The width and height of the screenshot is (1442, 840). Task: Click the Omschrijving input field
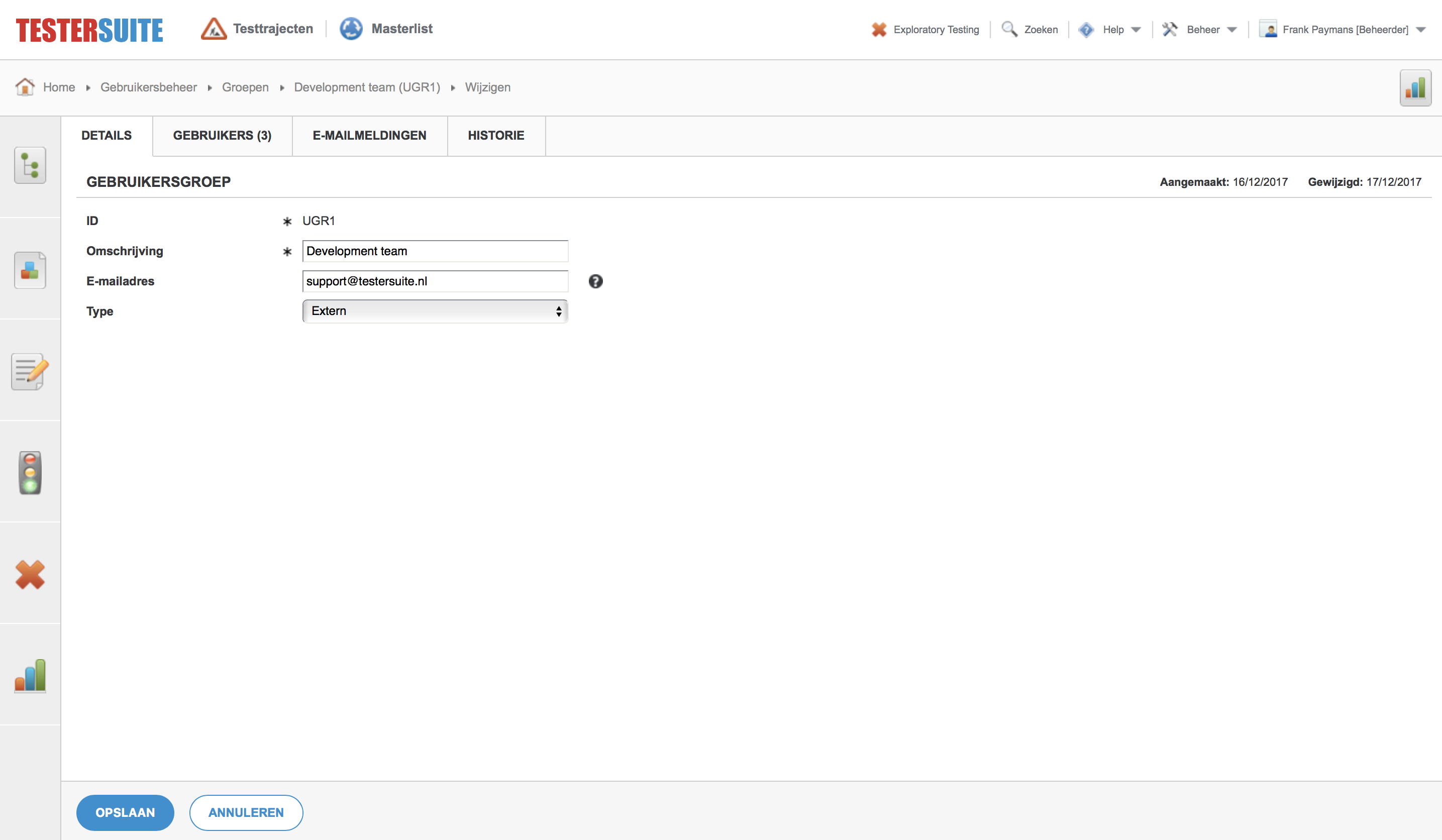pos(435,251)
